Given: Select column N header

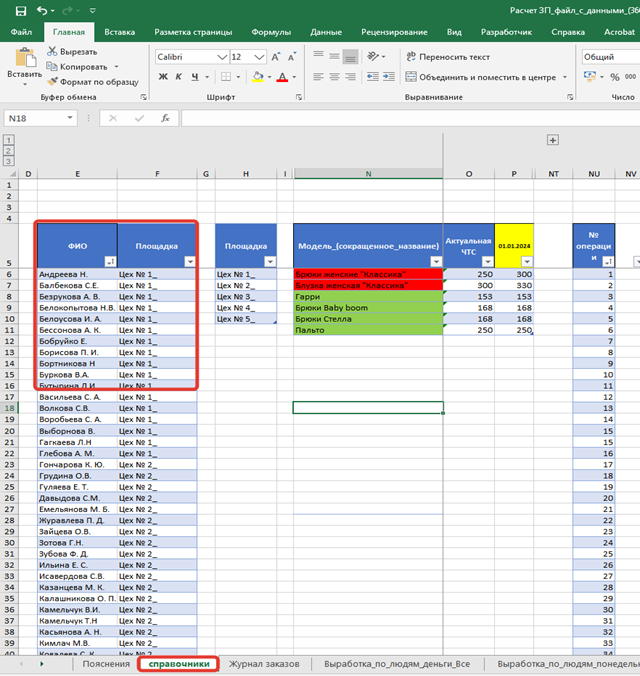Looking at the screenshot, I should [368, 174].
